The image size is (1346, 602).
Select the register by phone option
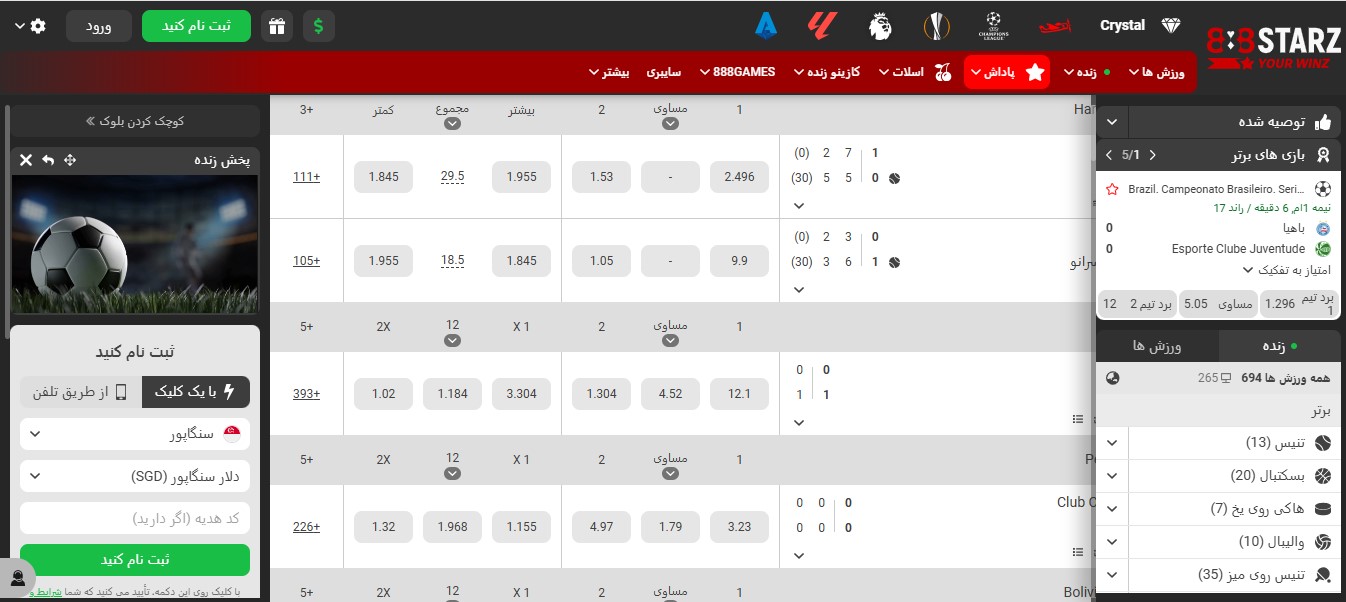tap(80, 392)
